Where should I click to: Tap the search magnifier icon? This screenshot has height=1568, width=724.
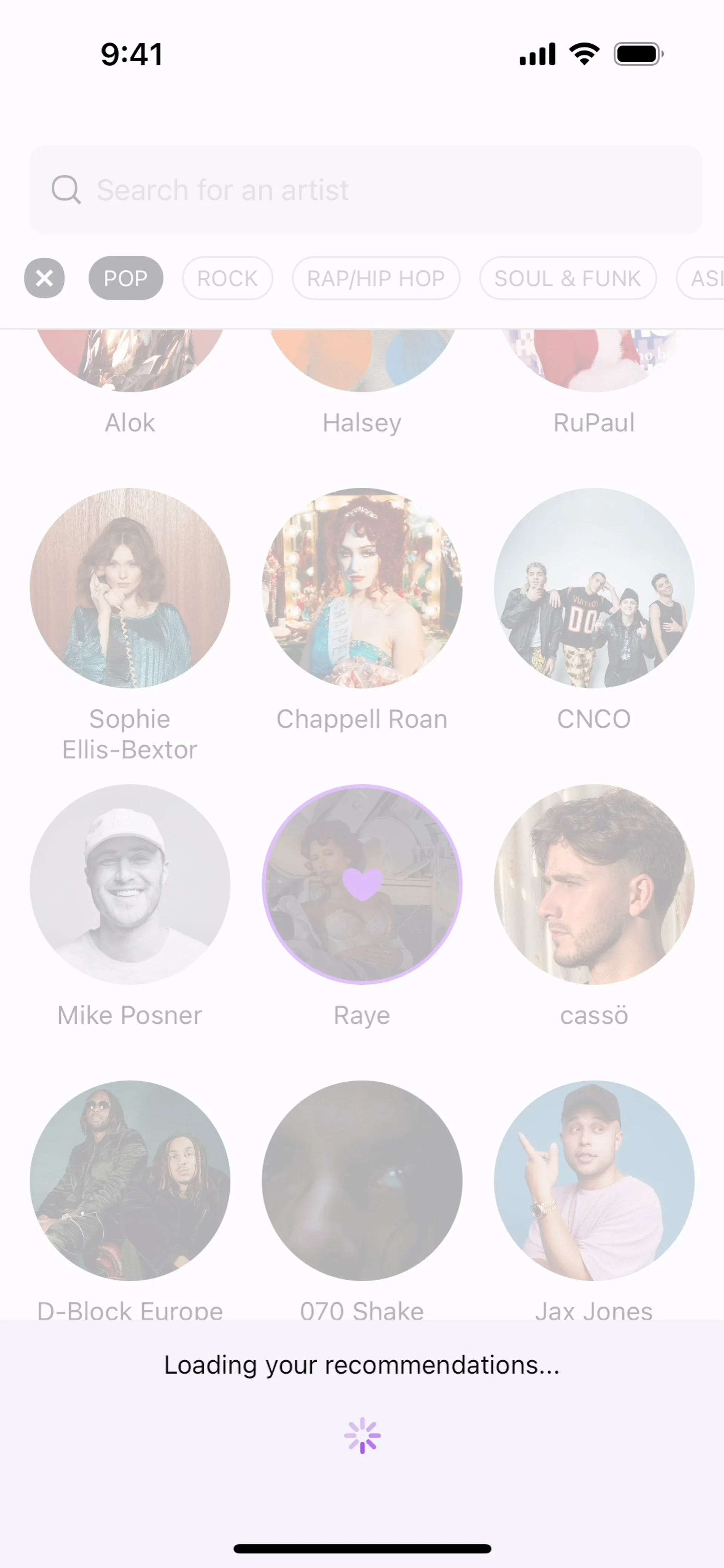pyautogui.click(x=66, y=190)
